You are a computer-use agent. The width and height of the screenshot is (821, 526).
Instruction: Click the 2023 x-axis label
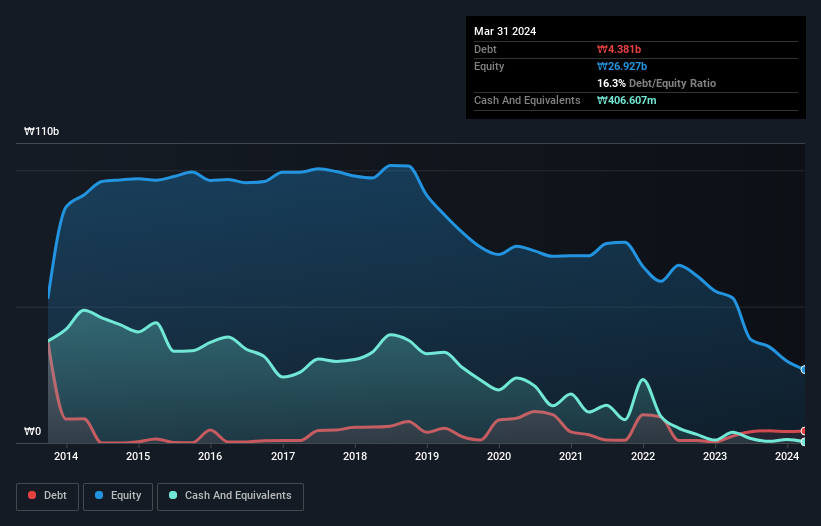(x=715, y=456)
